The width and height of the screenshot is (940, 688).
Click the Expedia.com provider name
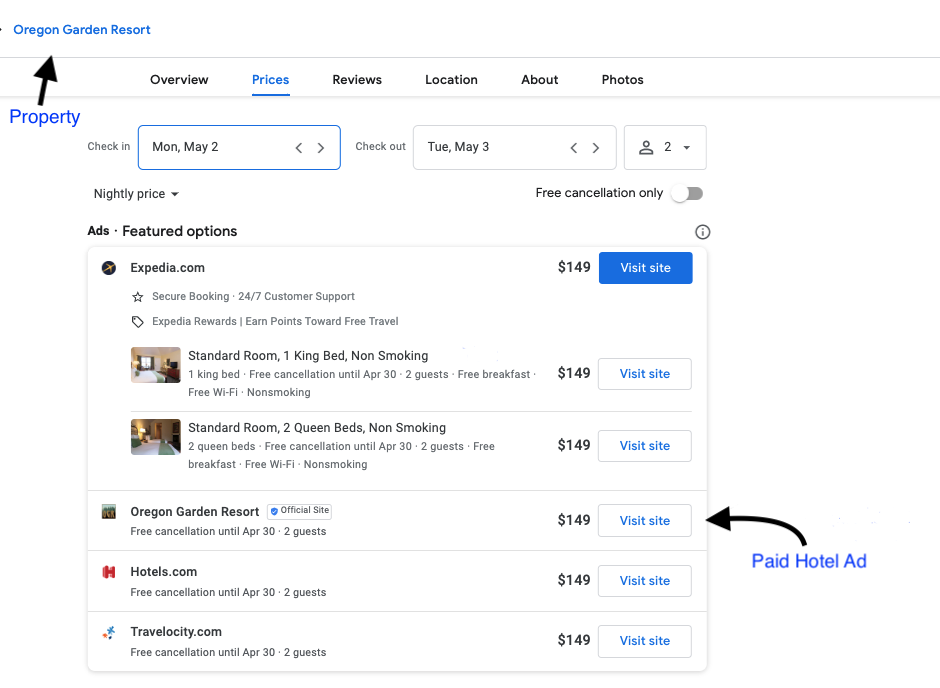tap(167, 268)
